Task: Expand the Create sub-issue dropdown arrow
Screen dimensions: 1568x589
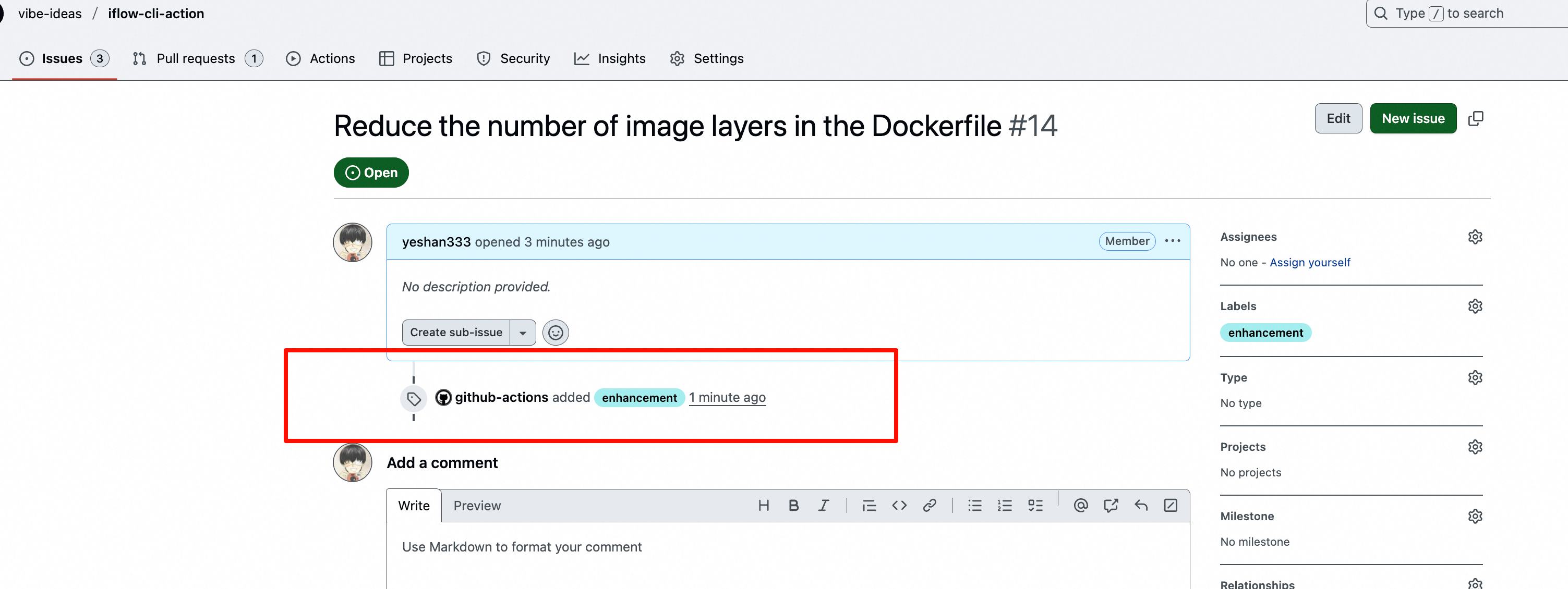Action: (522, 332)
